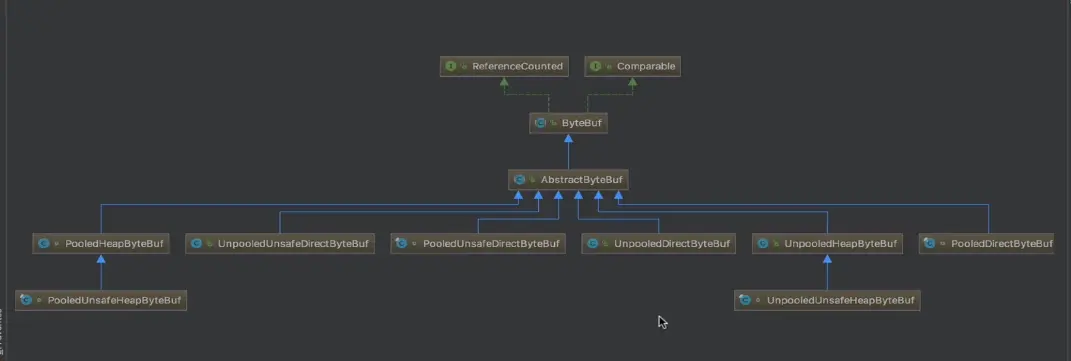Click the class icon of PooledUnsafeDirectByteBuf
This screenshot has height=361, width=1071.
[402, 244]
